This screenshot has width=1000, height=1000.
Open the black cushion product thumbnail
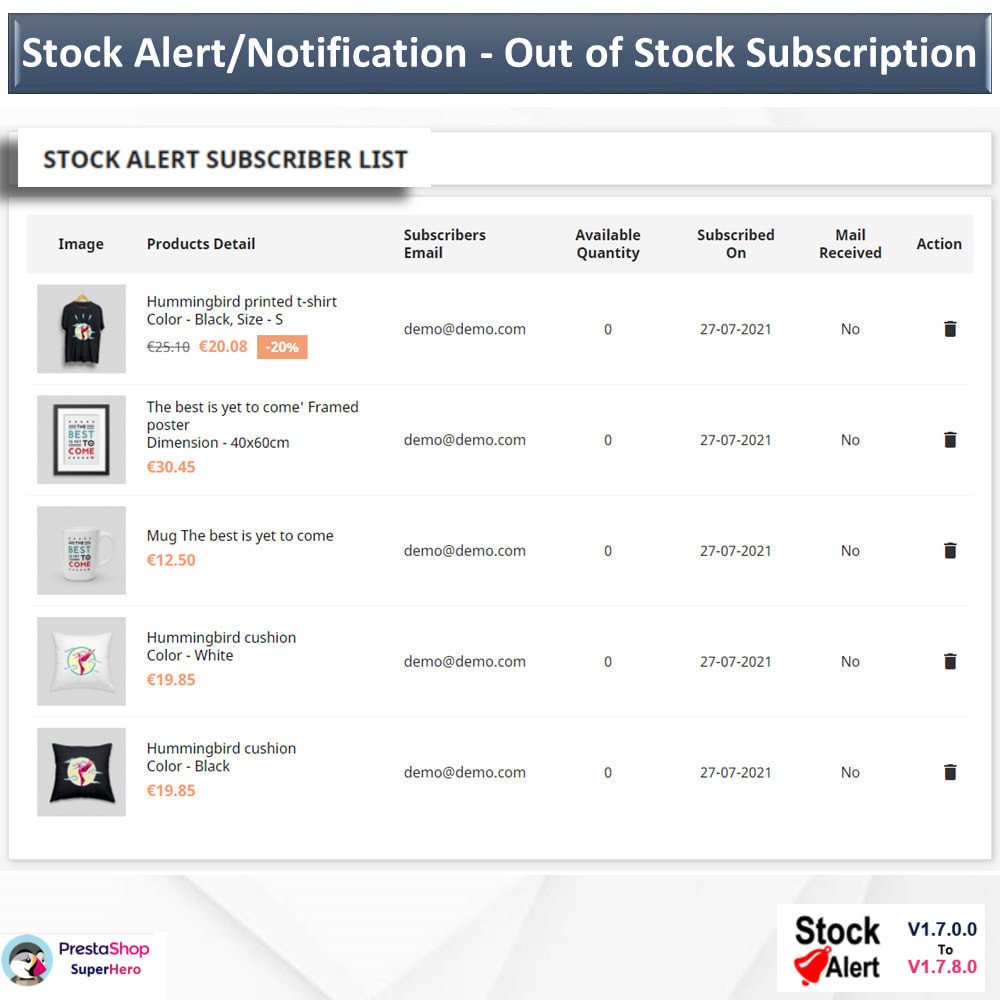click(x=81, y=772)
